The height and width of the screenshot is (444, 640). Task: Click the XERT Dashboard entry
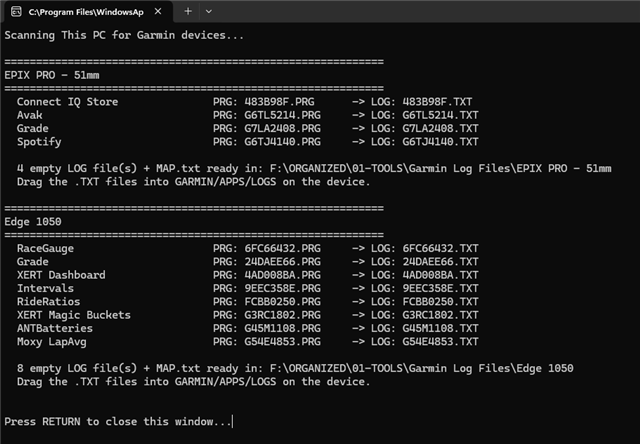61,275
